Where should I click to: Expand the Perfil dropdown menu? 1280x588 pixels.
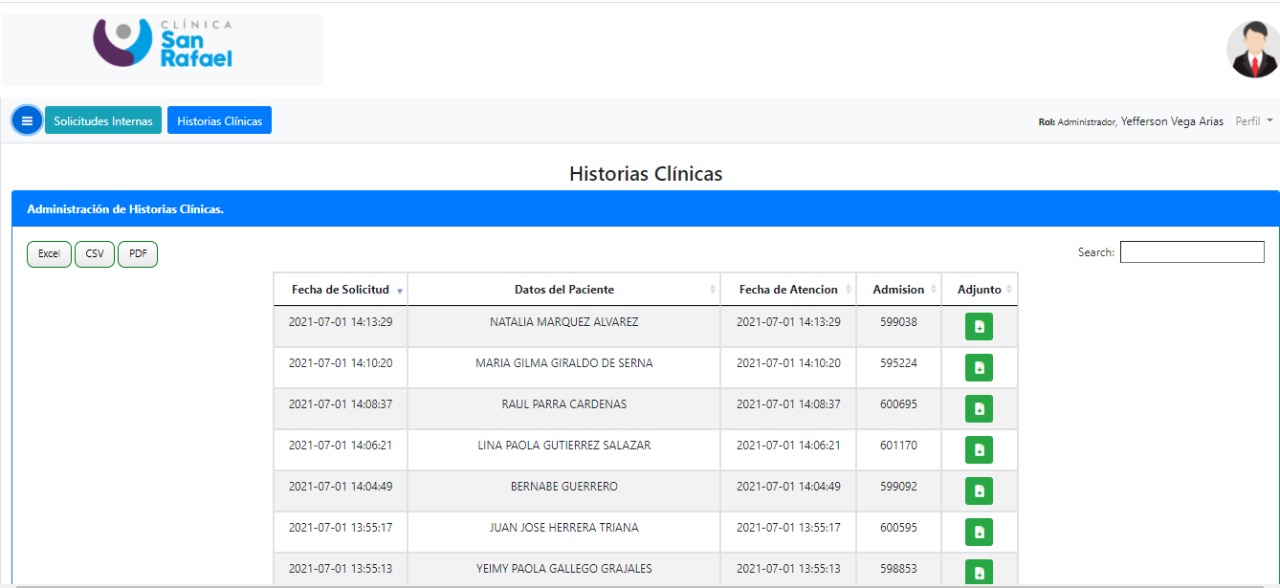pyautogui.click(x=1254, y=121)
